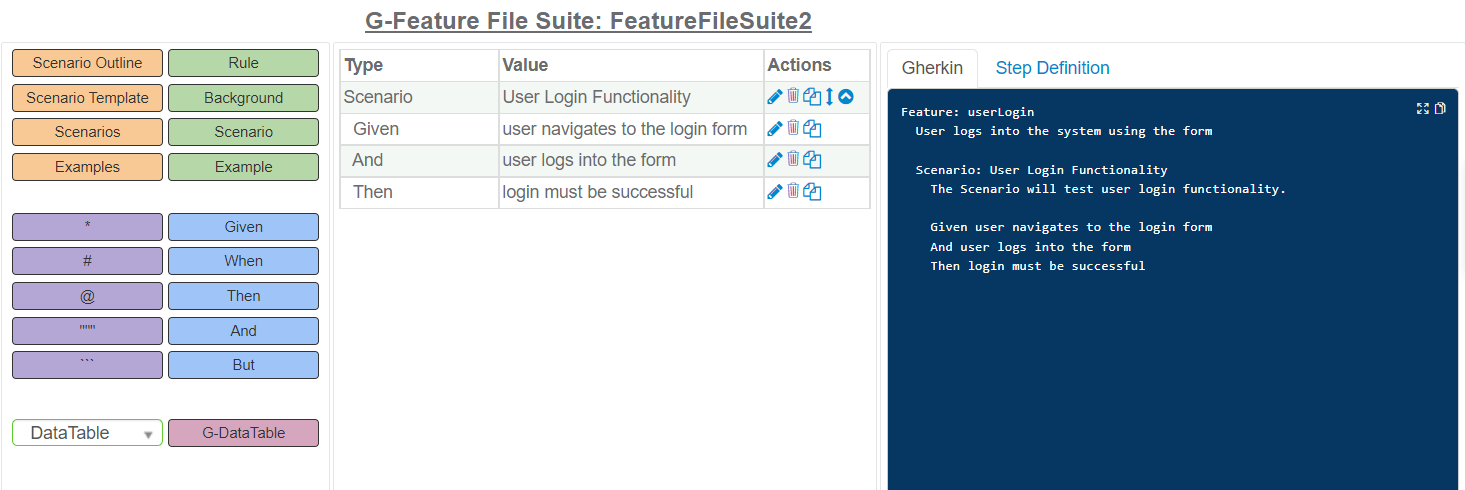The height and width of the screenshot is (490, 1465).
Task: Click 'Scenario: User Login Functionality' code line
Action: (x=1041, y=170)
